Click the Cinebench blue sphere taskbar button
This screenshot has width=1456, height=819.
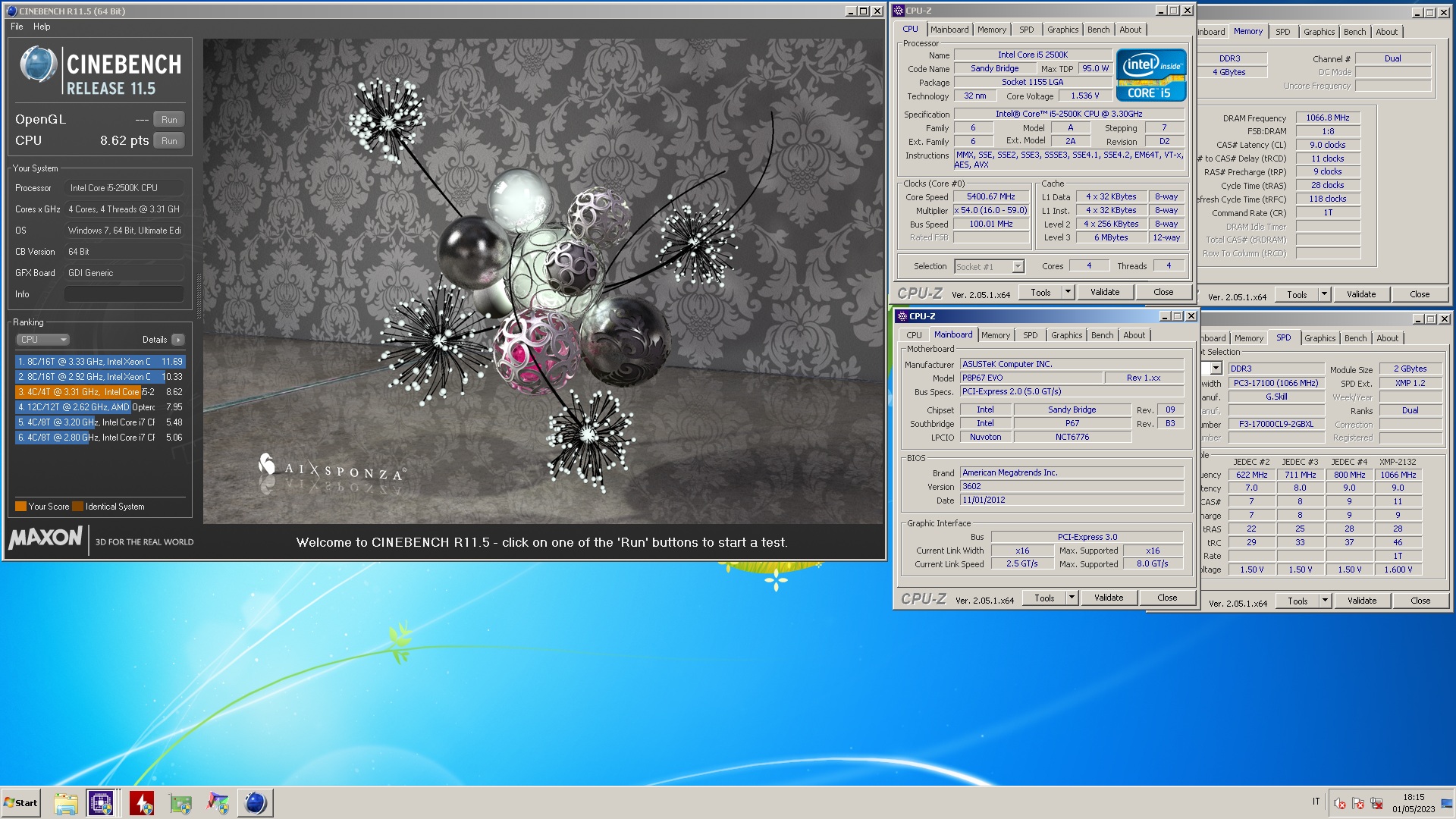256,803
